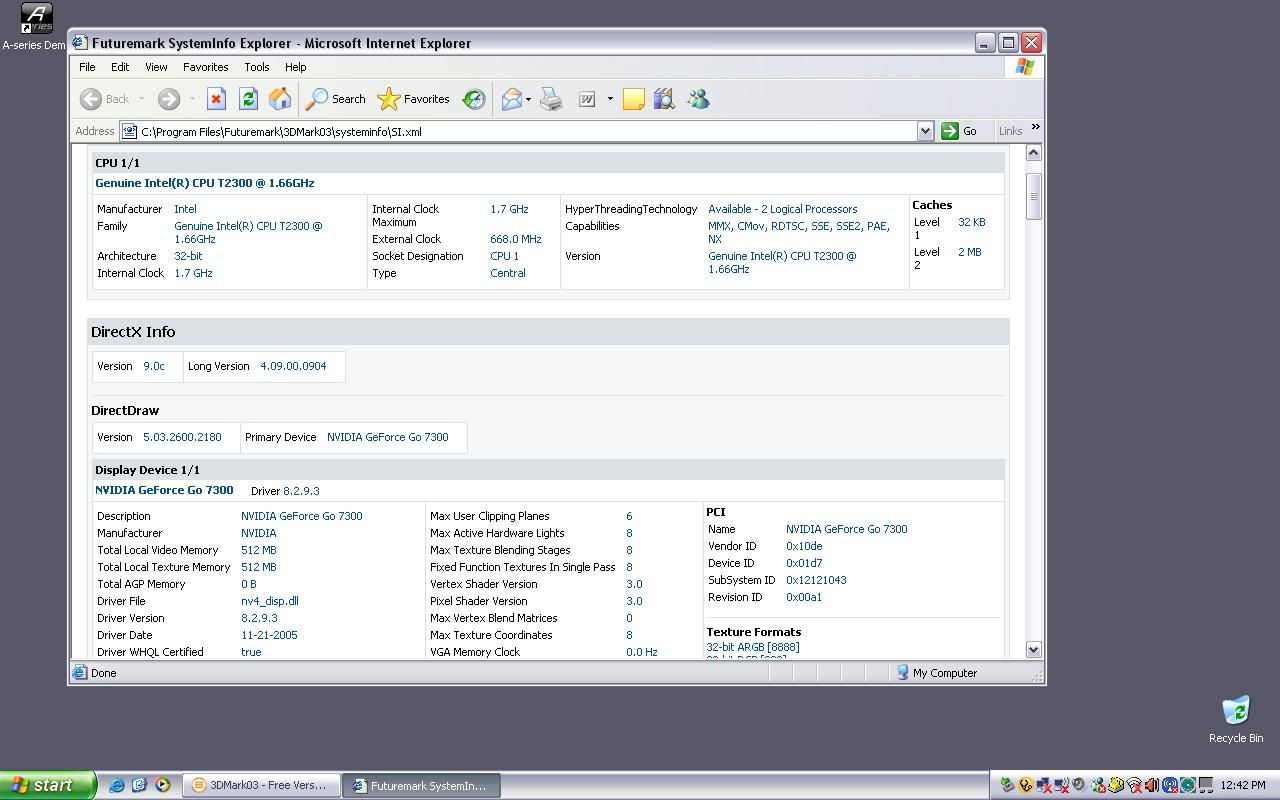
Task: Print the page with printer icon
Action: (x=551, y=99)
